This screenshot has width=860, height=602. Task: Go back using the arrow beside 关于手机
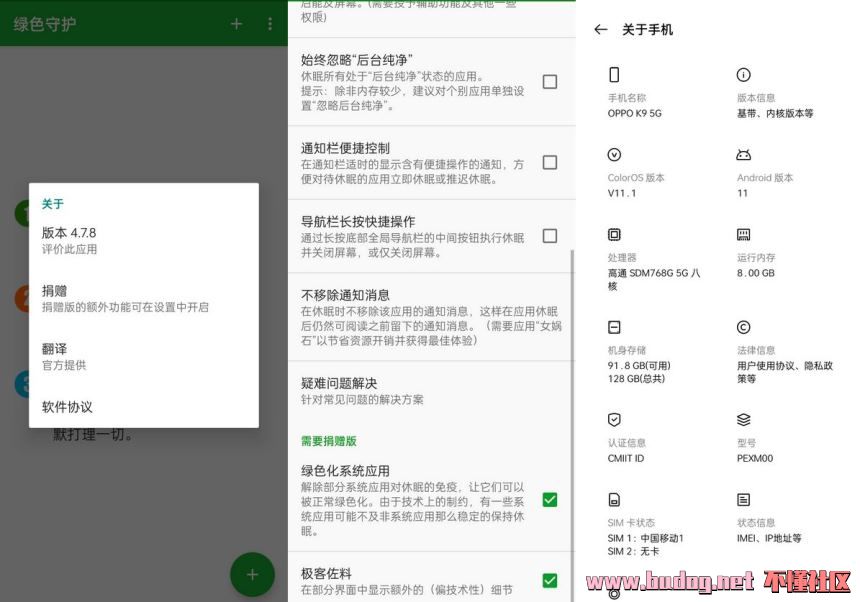(x=600, y=30)
